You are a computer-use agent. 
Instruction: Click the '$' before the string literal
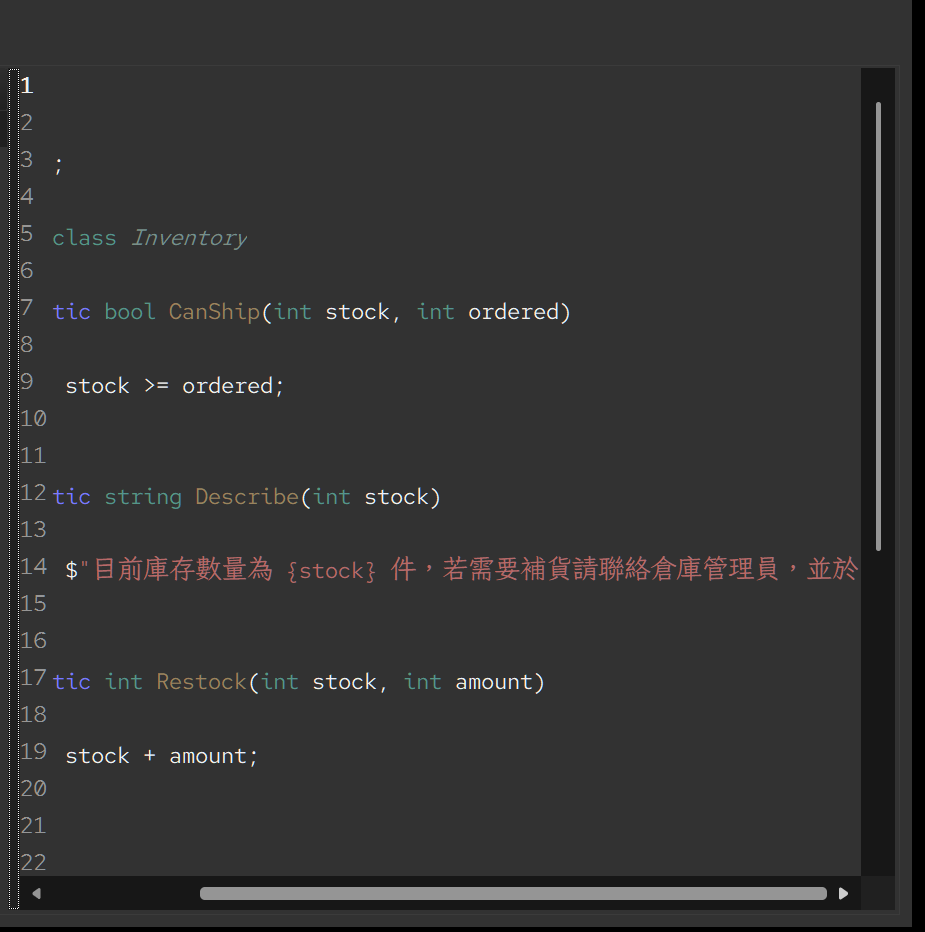pos(71,571)
